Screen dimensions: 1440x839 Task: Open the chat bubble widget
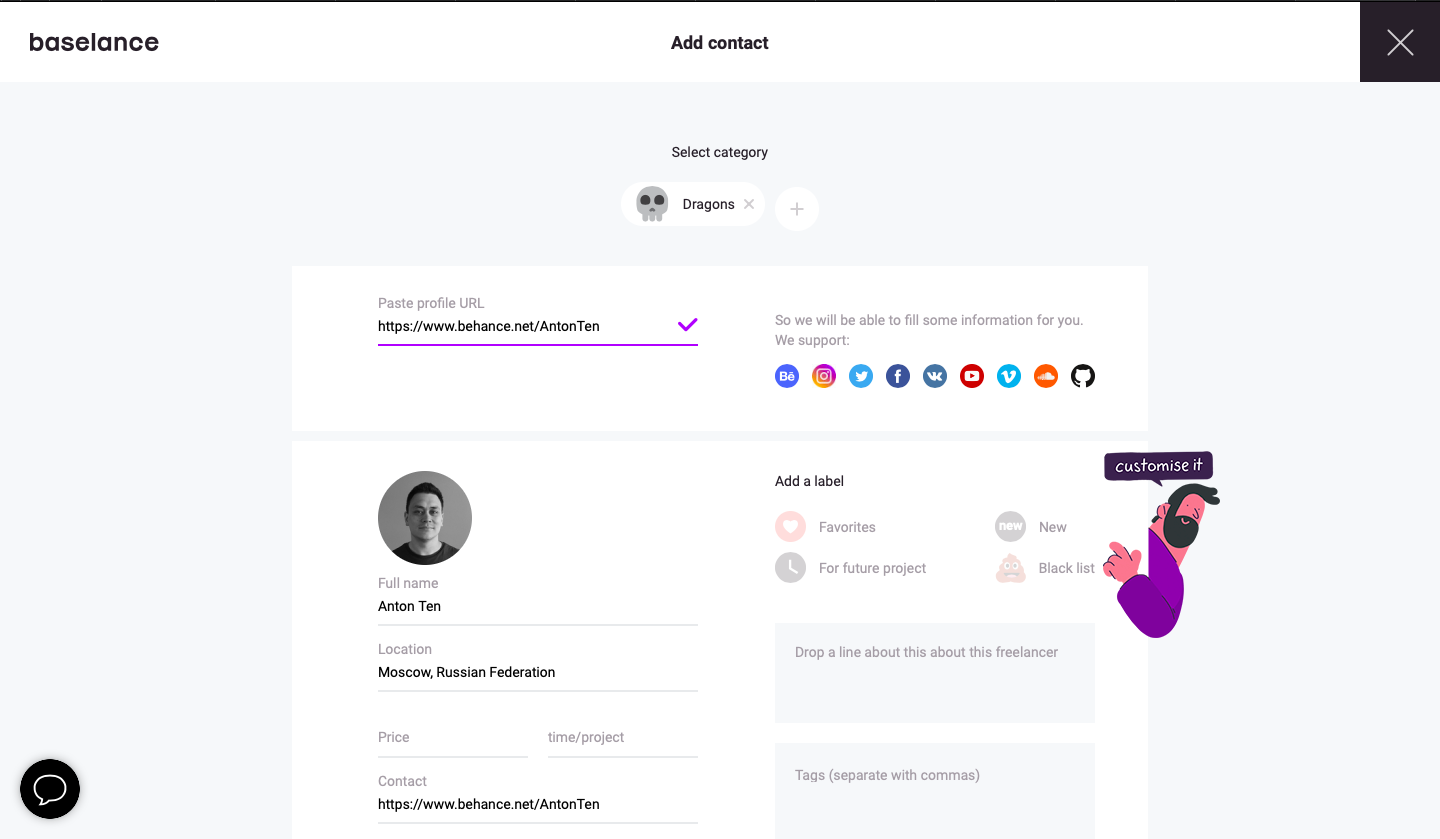(x=50, y=789)
